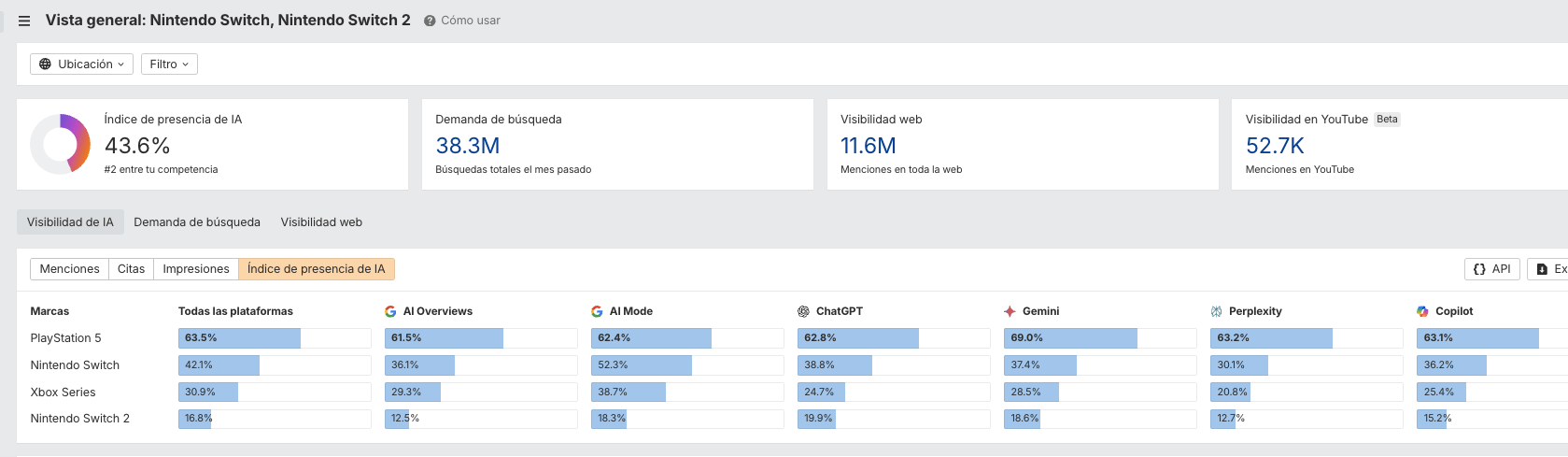The height and width of the screenshot is (457, 1568).
Task: Select the Impresiones metric option
Action: (x=196, y=269)
